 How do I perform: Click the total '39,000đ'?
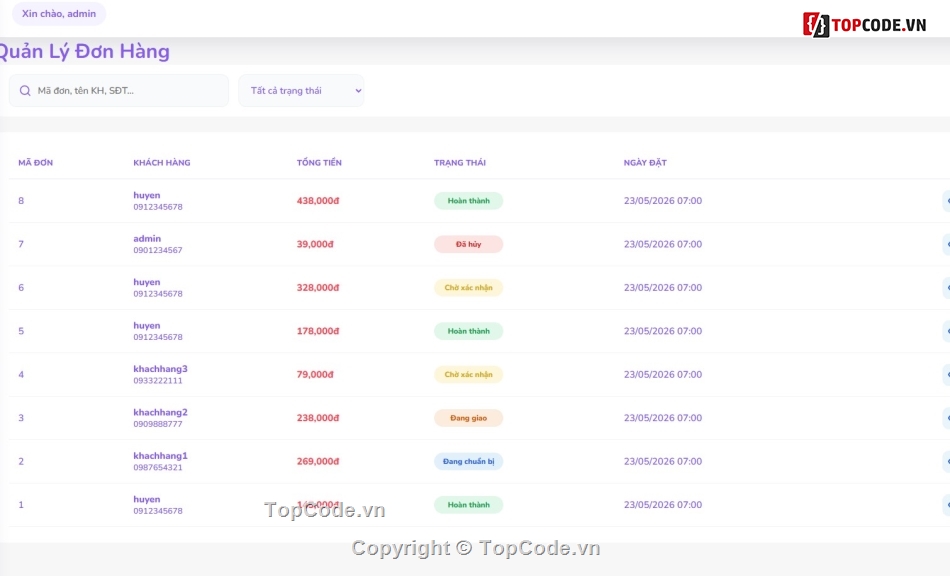(x=315, y=244)
